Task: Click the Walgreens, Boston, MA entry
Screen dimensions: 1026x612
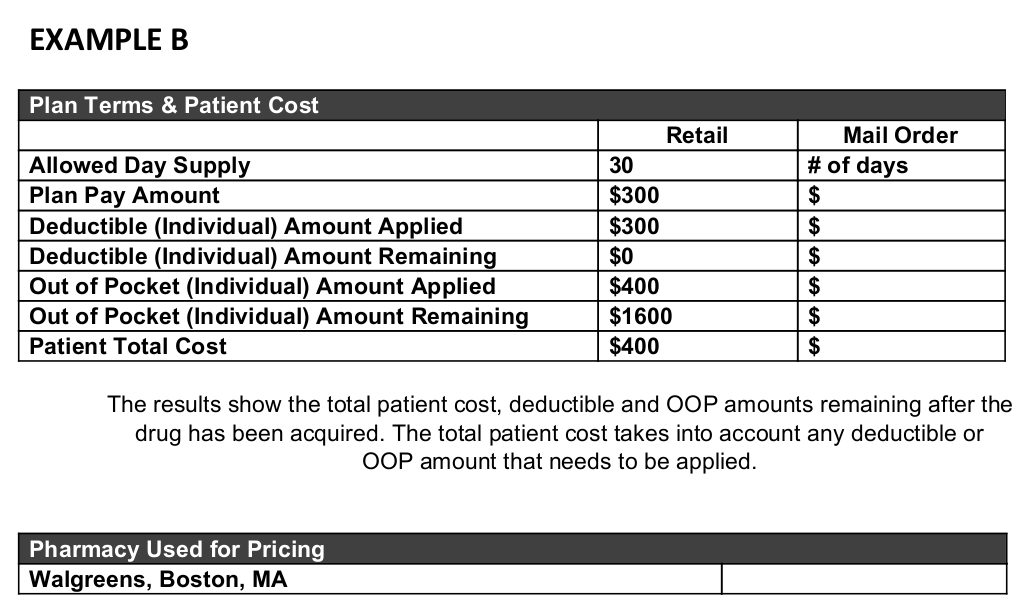Action: tap(158, 579)
